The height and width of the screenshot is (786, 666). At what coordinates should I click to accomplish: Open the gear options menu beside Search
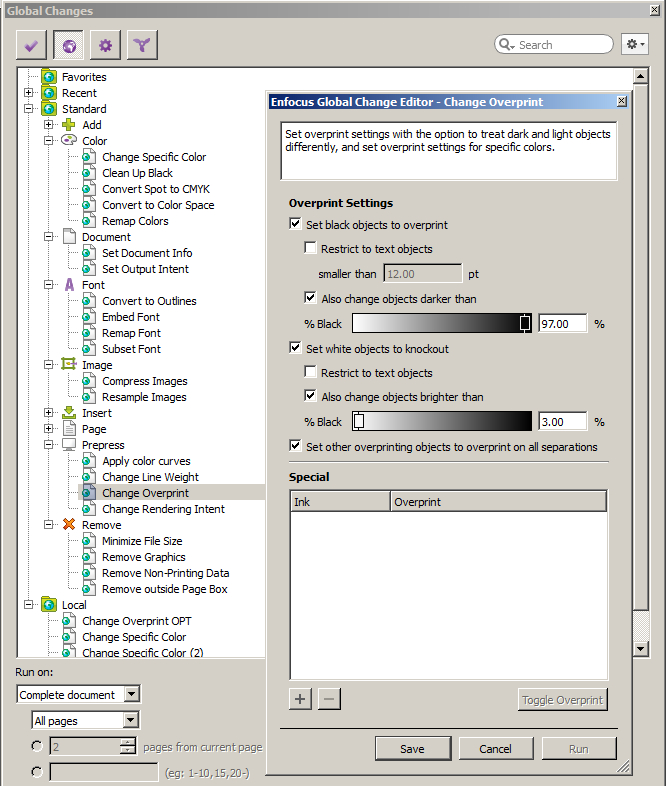pyautogui.click(x=635, y=45)
